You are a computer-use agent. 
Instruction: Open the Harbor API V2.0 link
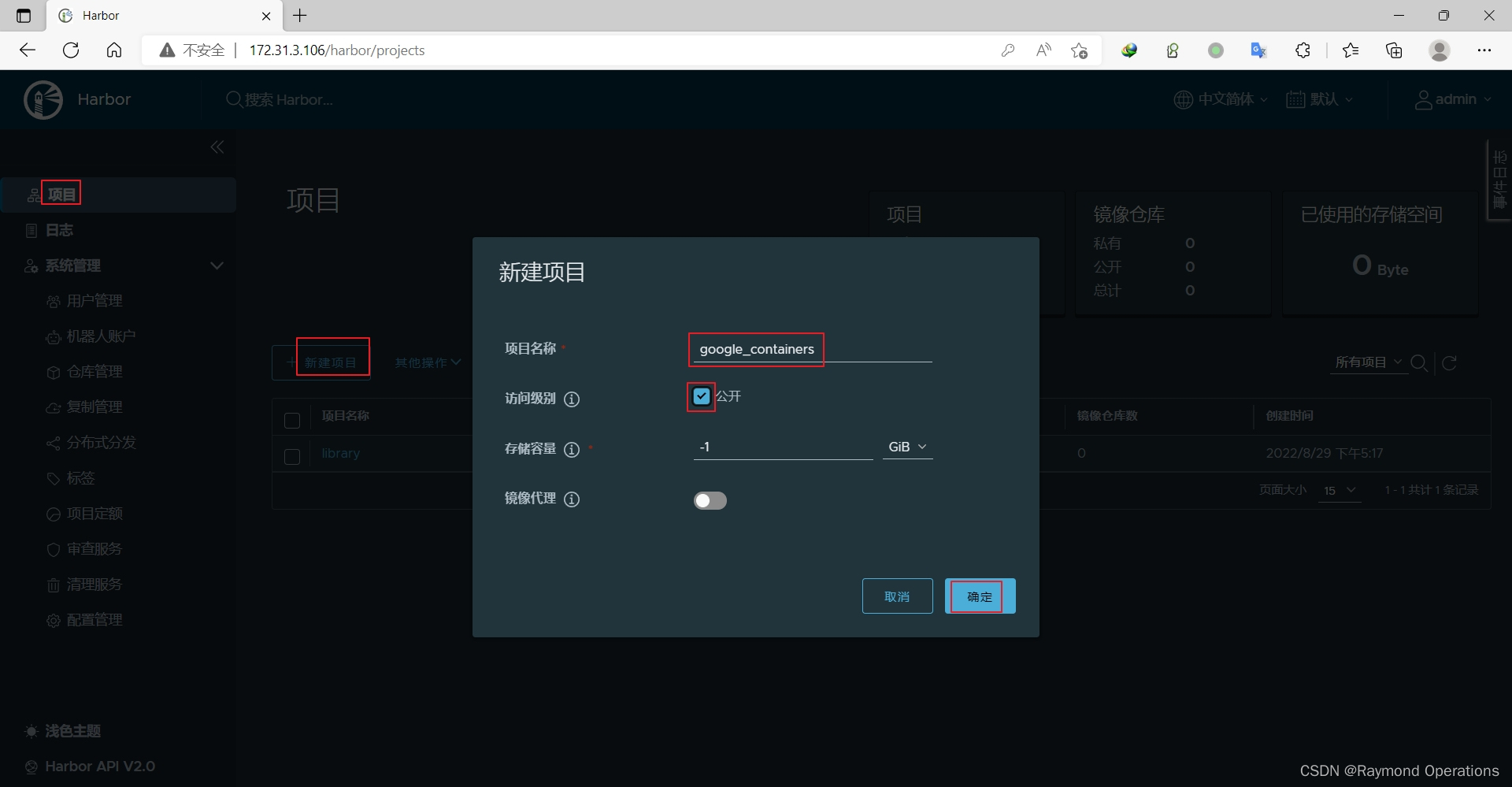pyautogui.click(x=91, y=767)
